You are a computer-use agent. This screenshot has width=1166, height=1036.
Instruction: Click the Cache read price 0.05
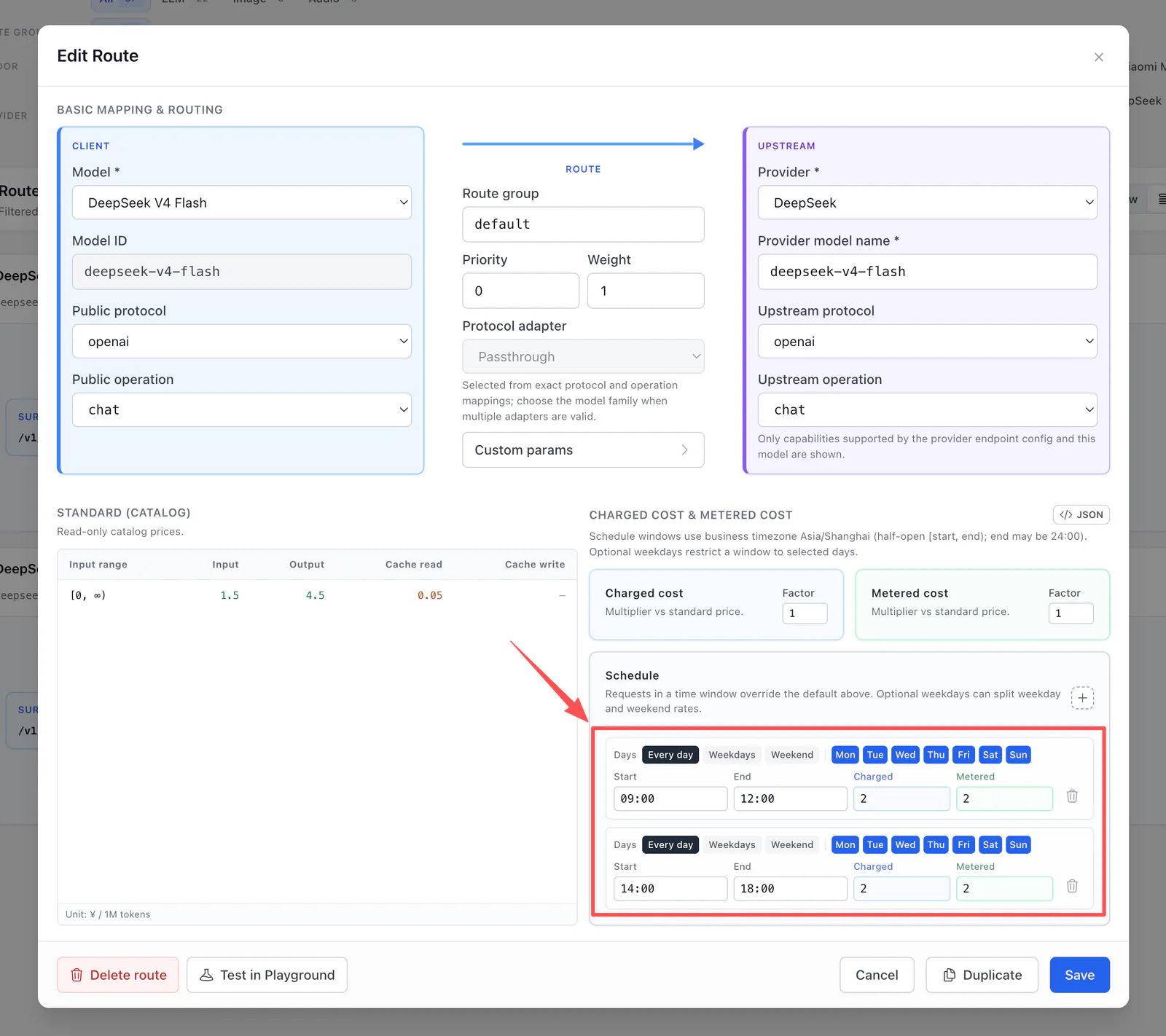coord(430,595)
